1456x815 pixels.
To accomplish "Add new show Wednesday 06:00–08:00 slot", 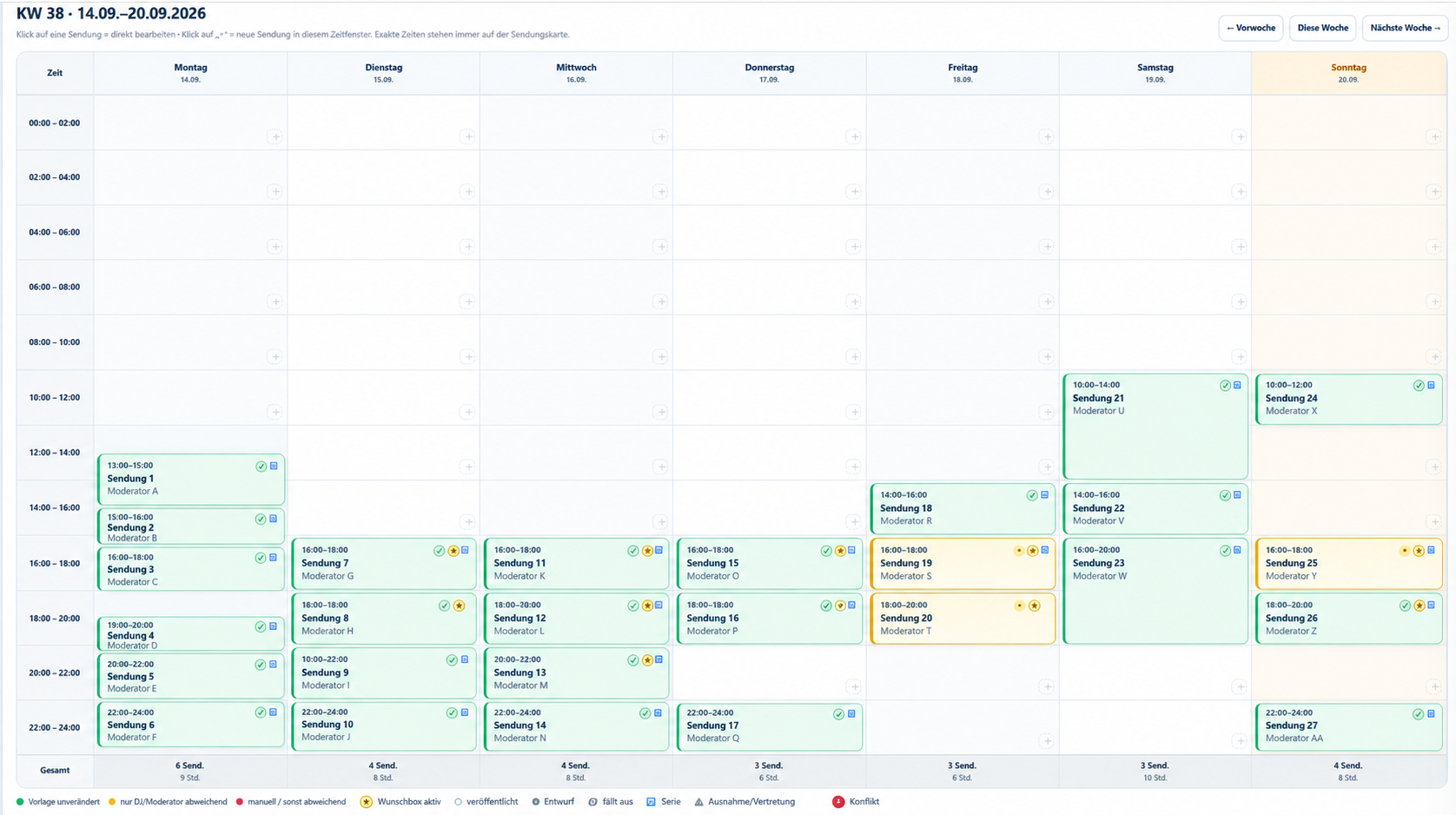I will [660, 301].
